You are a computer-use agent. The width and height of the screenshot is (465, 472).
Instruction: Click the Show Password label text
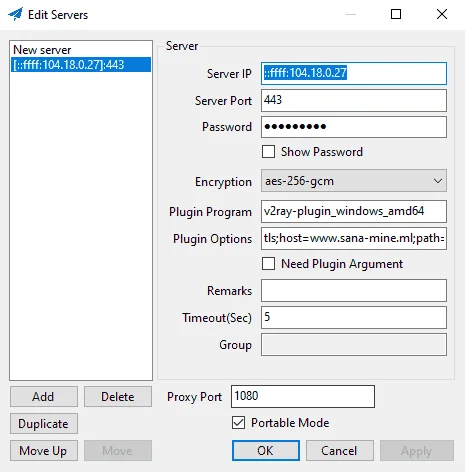tap(322, 152)
